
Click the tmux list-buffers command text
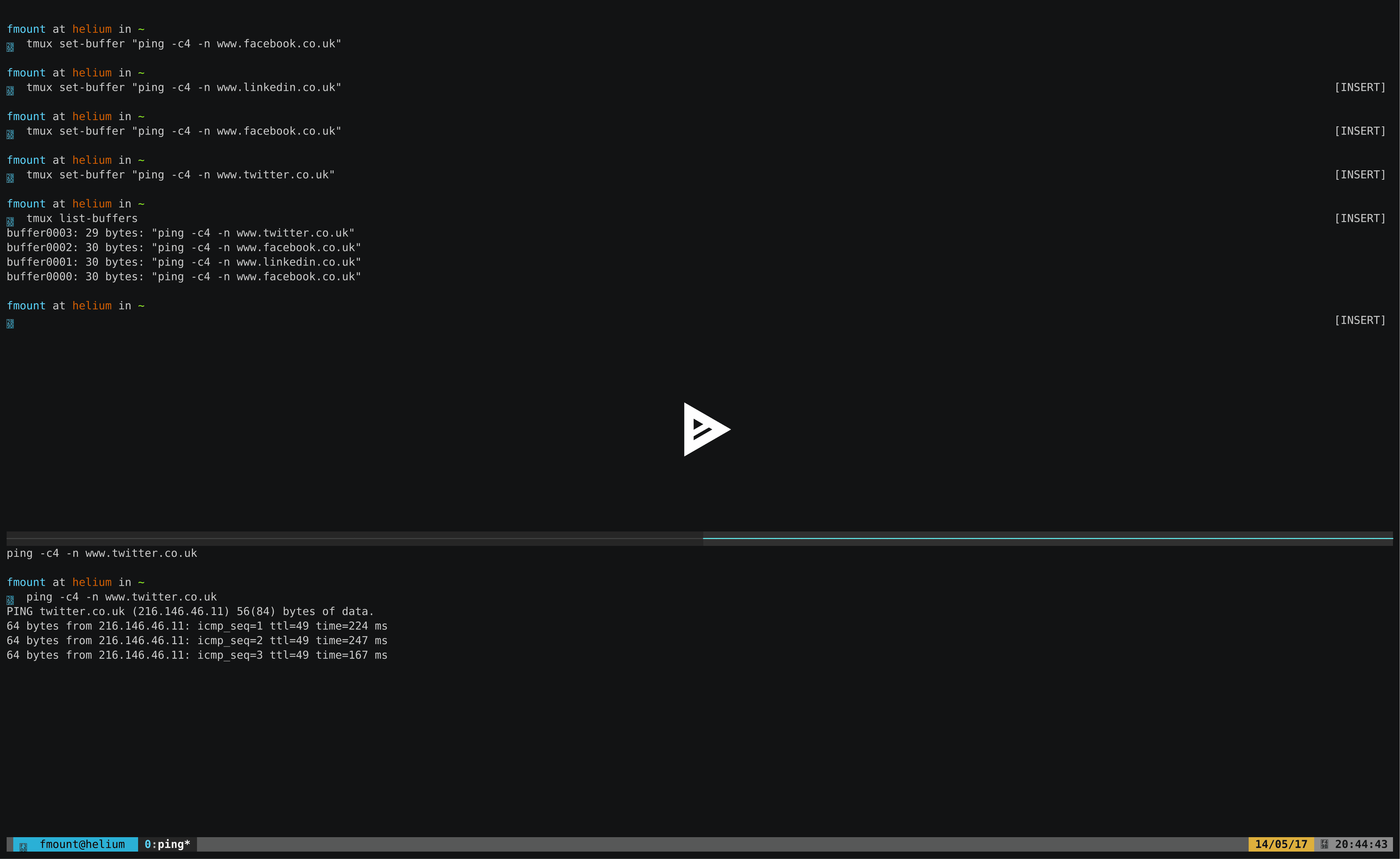coord(82,218)
